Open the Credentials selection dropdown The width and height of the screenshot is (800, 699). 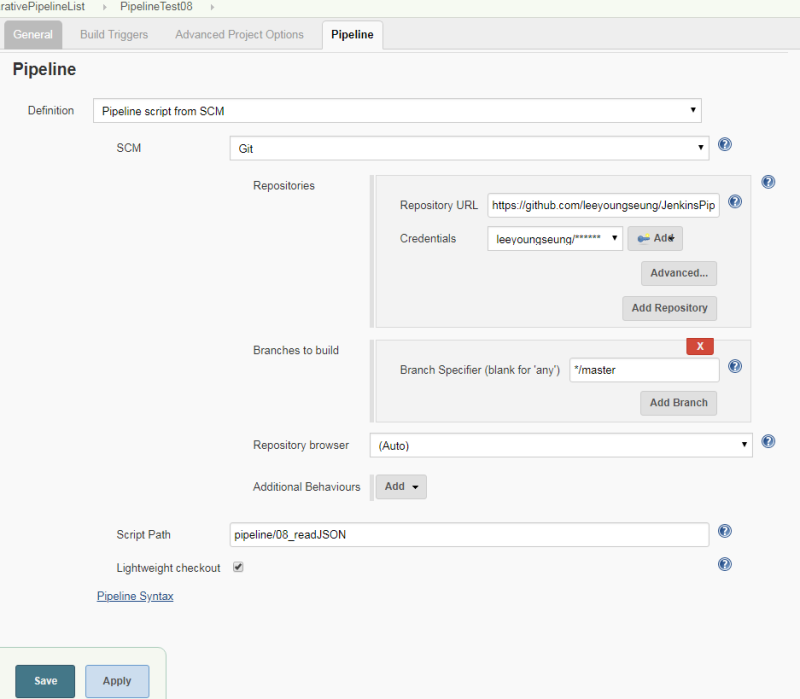(554, 238)
